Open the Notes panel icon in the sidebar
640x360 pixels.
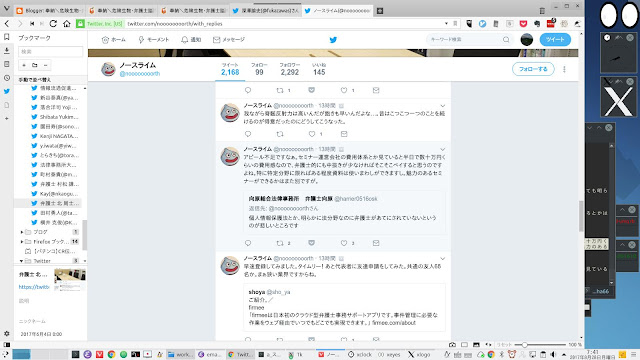pyautogui.click(x=7, y=64)
